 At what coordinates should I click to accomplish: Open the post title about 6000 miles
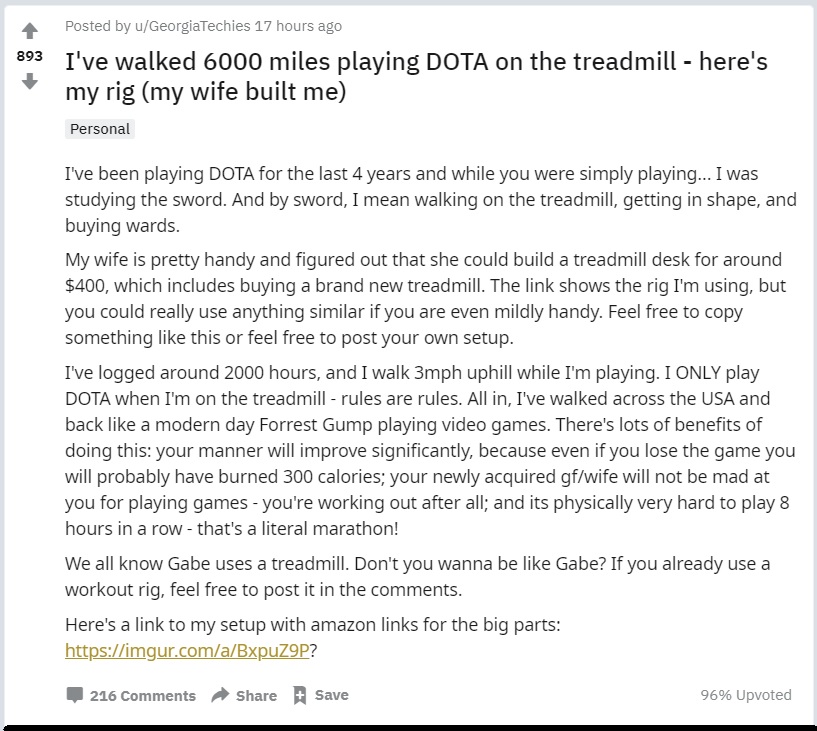click(416, 77)
